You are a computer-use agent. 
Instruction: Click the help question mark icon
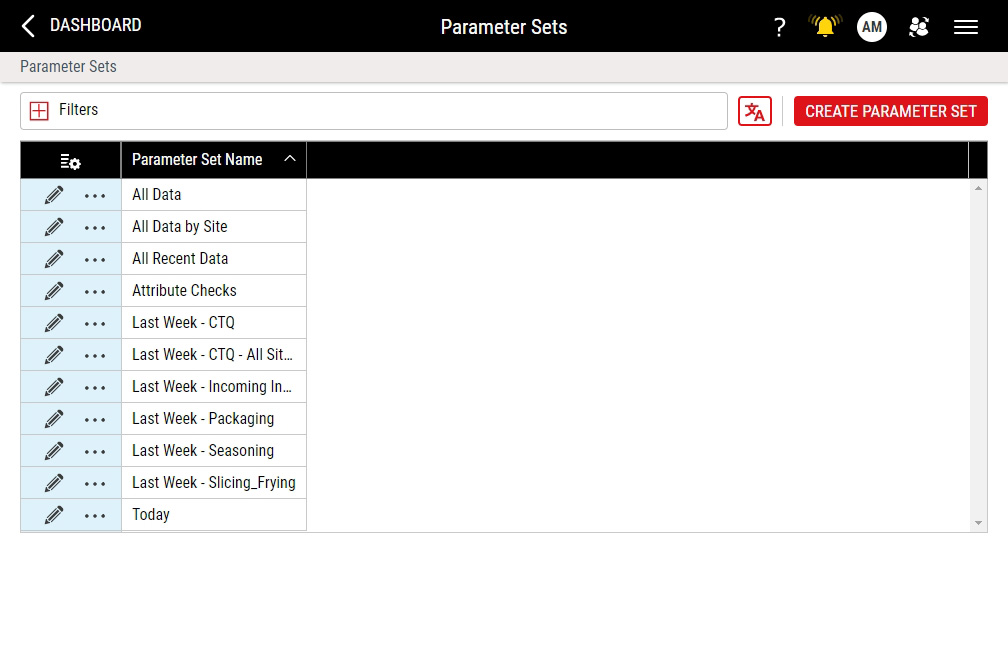tap(780, 27)
